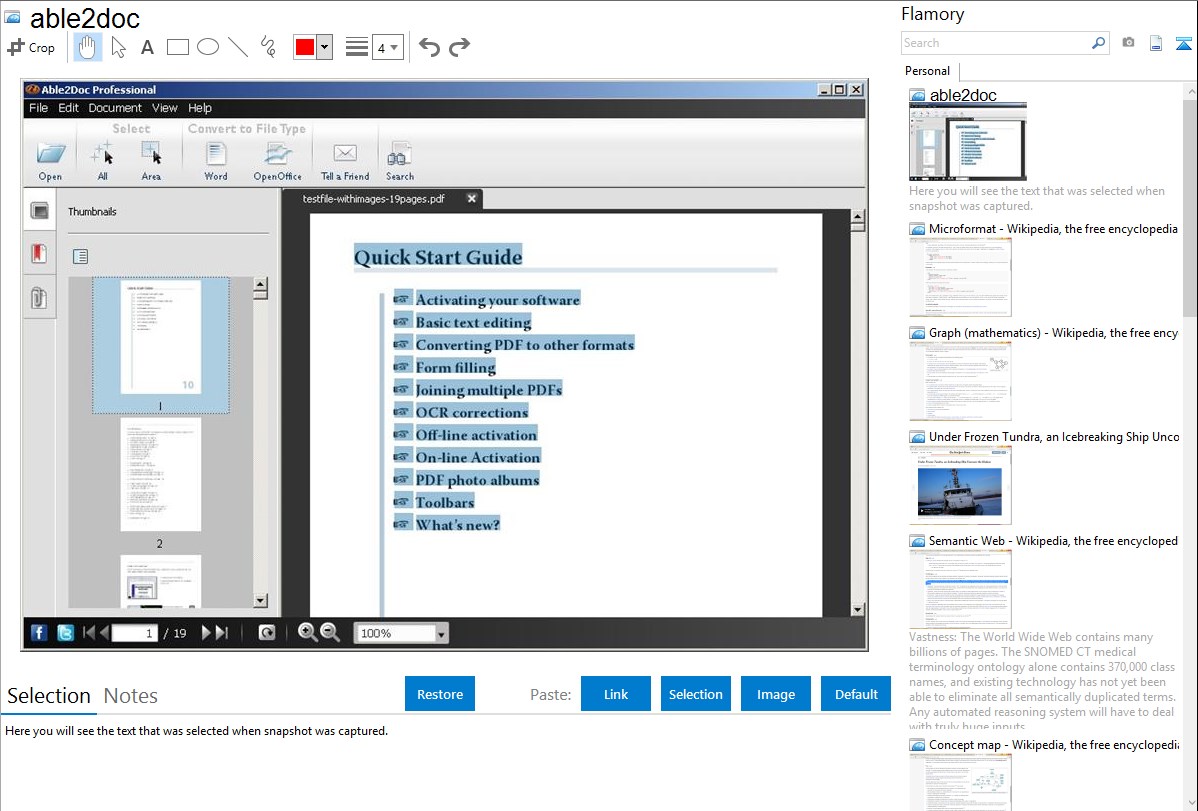
Task: Open the View menu in Able2Doc
Action: (x=164, y=108)
